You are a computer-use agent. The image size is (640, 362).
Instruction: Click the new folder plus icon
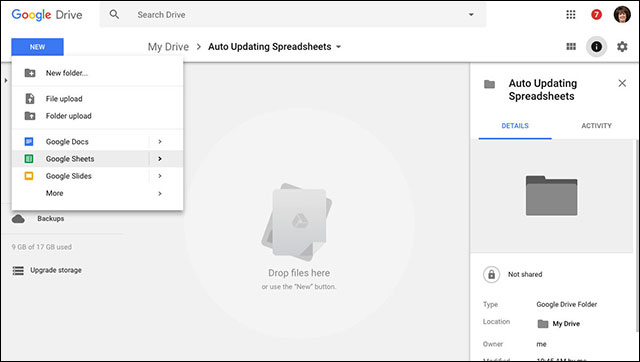[30, 73]
